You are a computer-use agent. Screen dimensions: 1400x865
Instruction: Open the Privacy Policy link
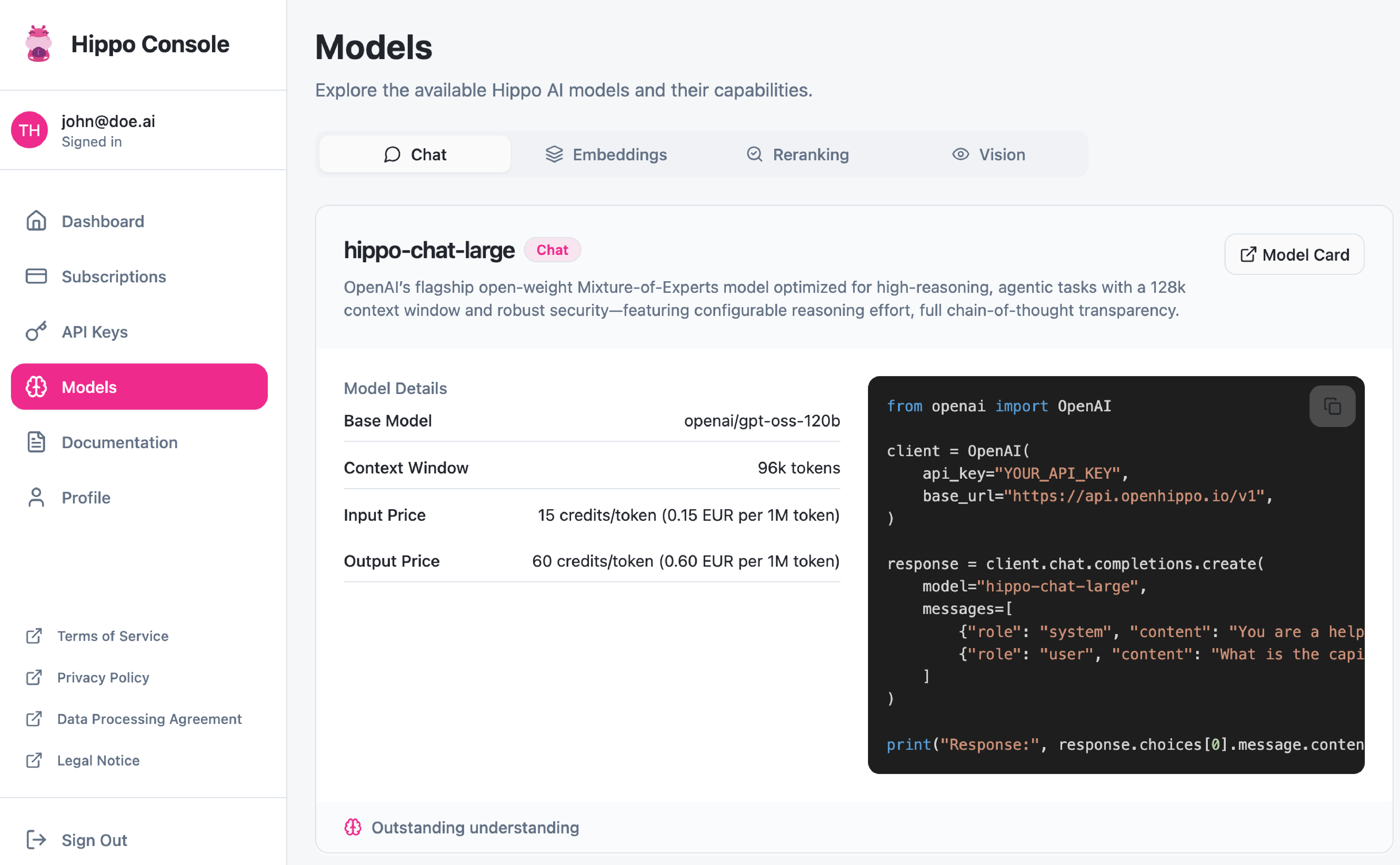click(35, 677)
